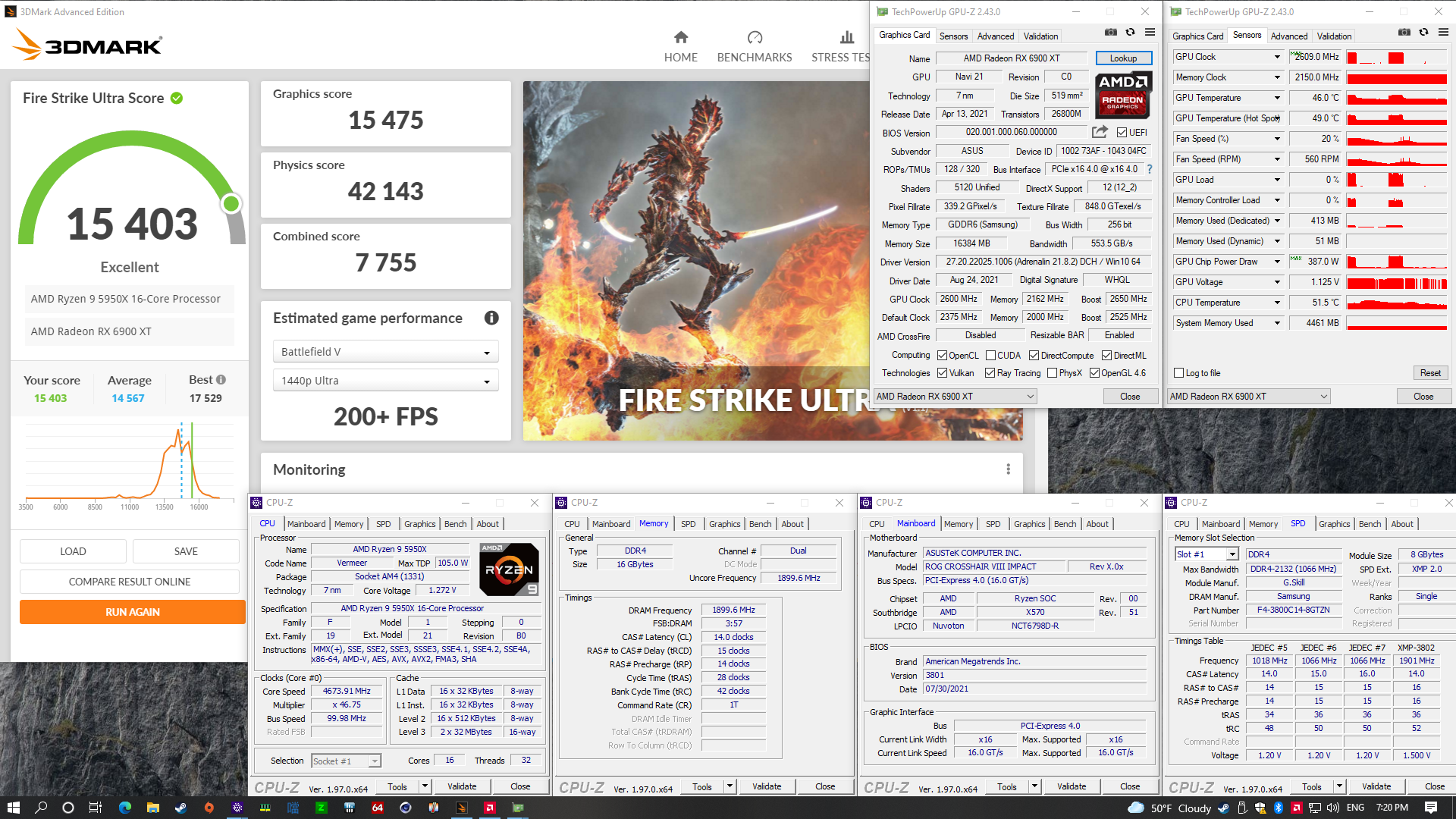Expand the GPU Clock sensor dropdown
The image size is (1456, 819).
point(1277,57)
